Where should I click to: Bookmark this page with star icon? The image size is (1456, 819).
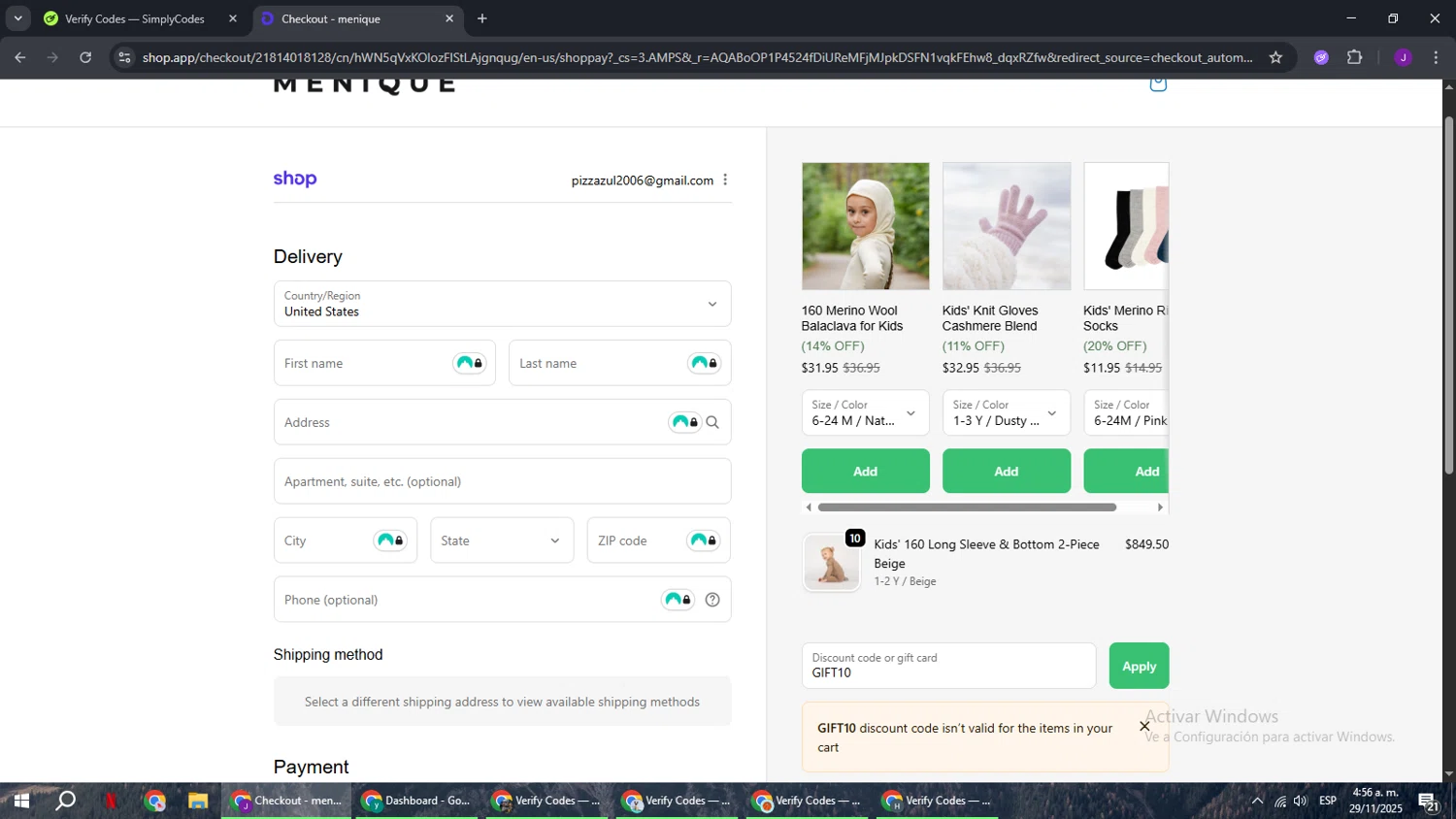[x=1275, y=57]
